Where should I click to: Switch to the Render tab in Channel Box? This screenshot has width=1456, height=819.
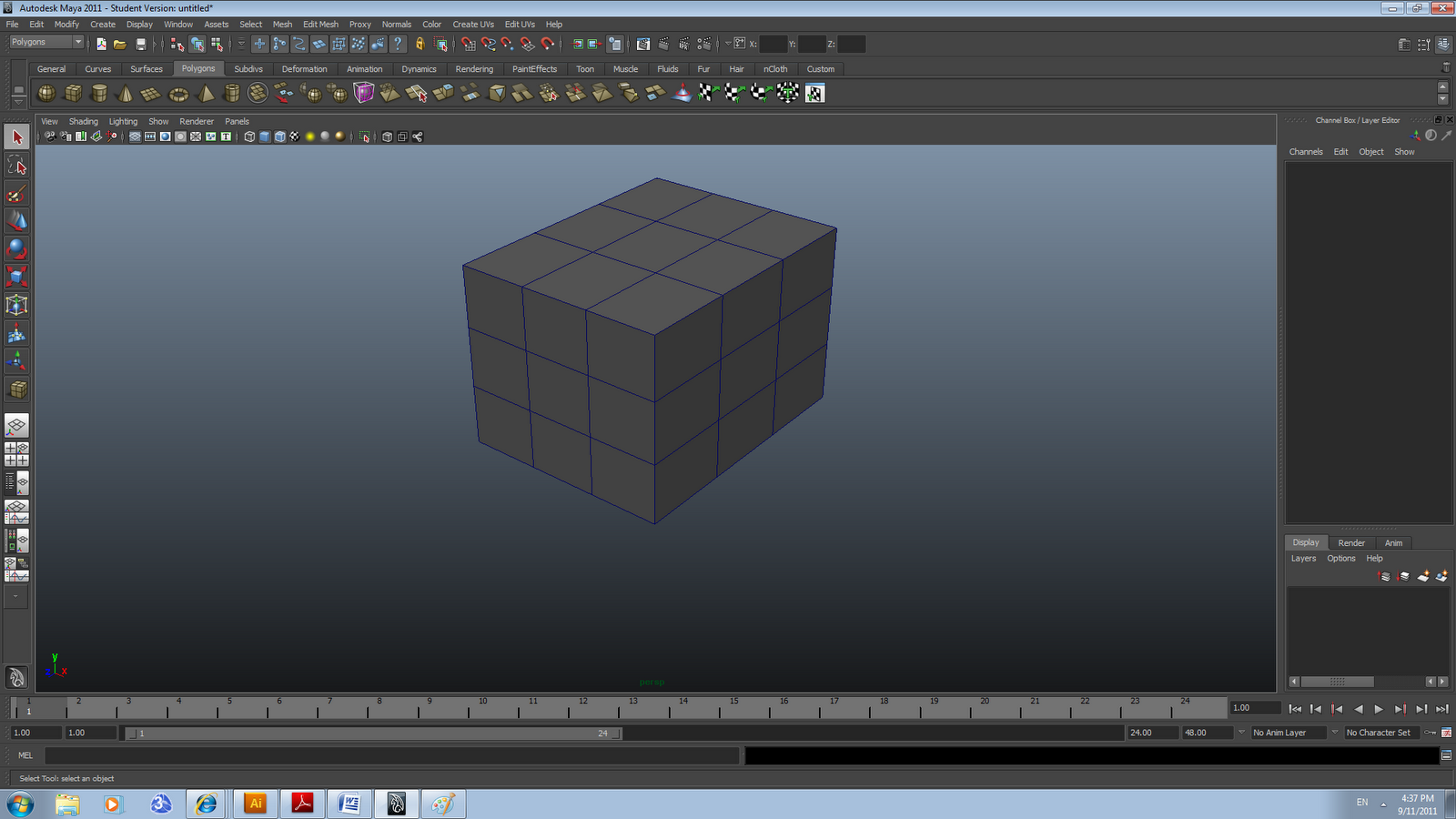point(1351,542)
